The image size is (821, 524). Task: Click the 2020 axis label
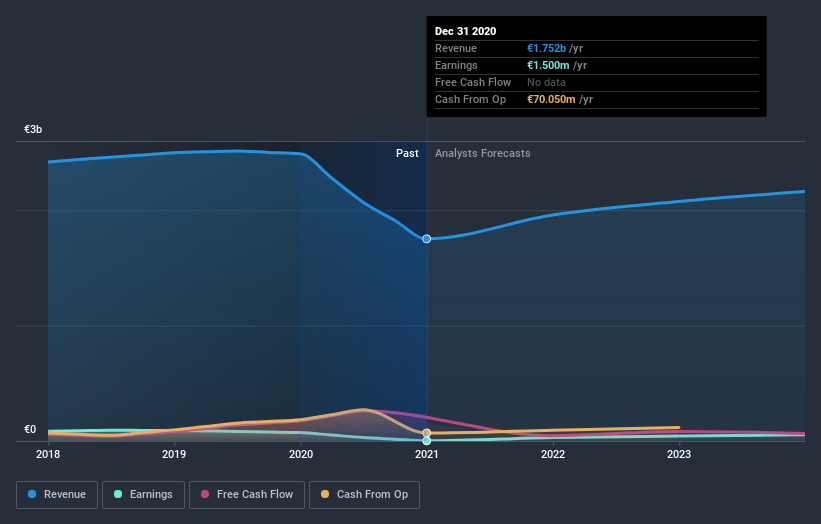(x=301, y=454)
